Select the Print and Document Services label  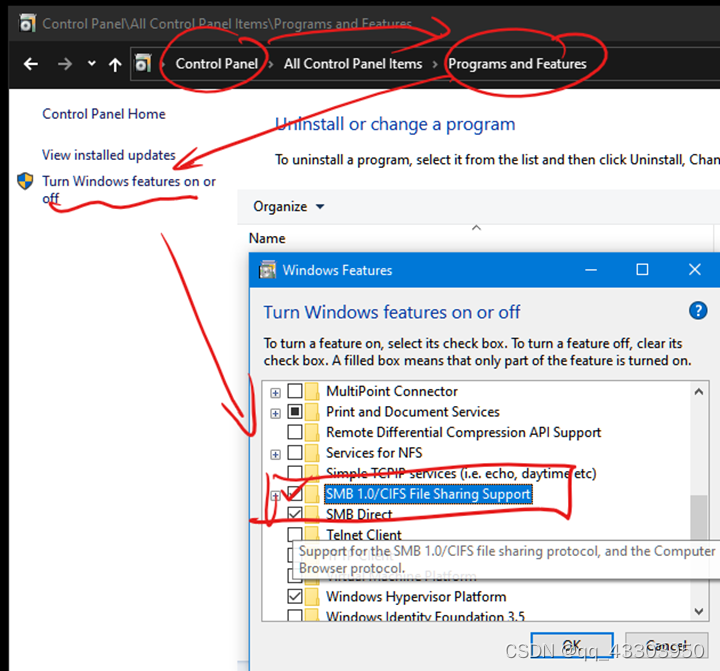[412, 412]
